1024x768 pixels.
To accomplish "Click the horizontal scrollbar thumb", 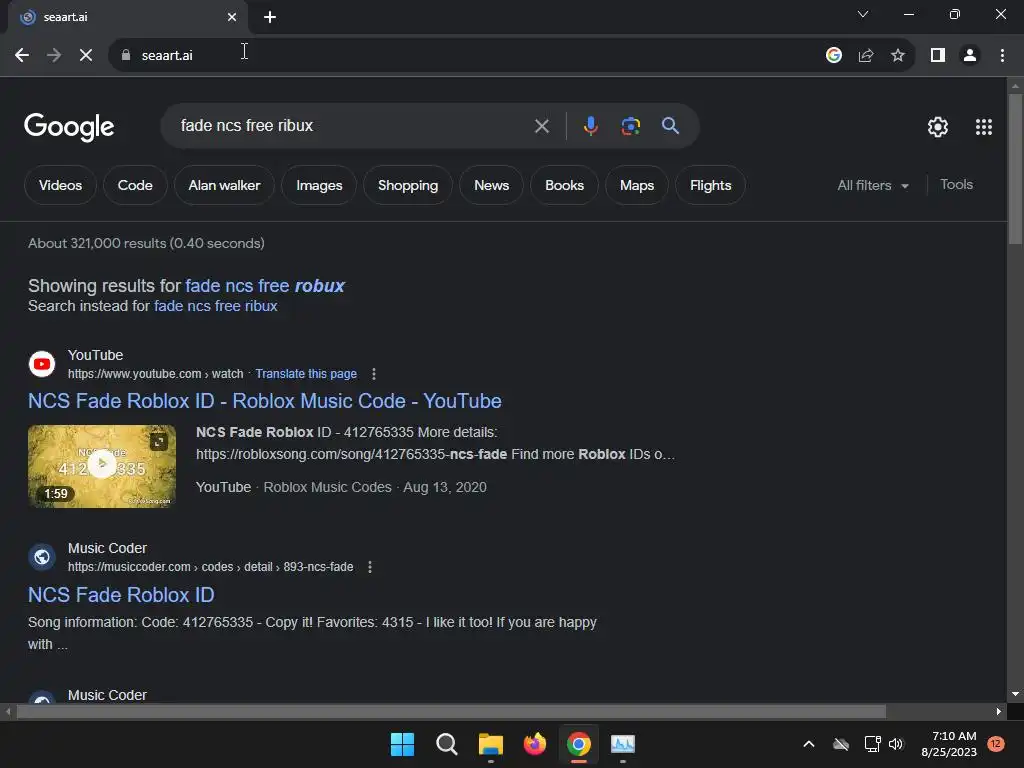I will (451, 712).
